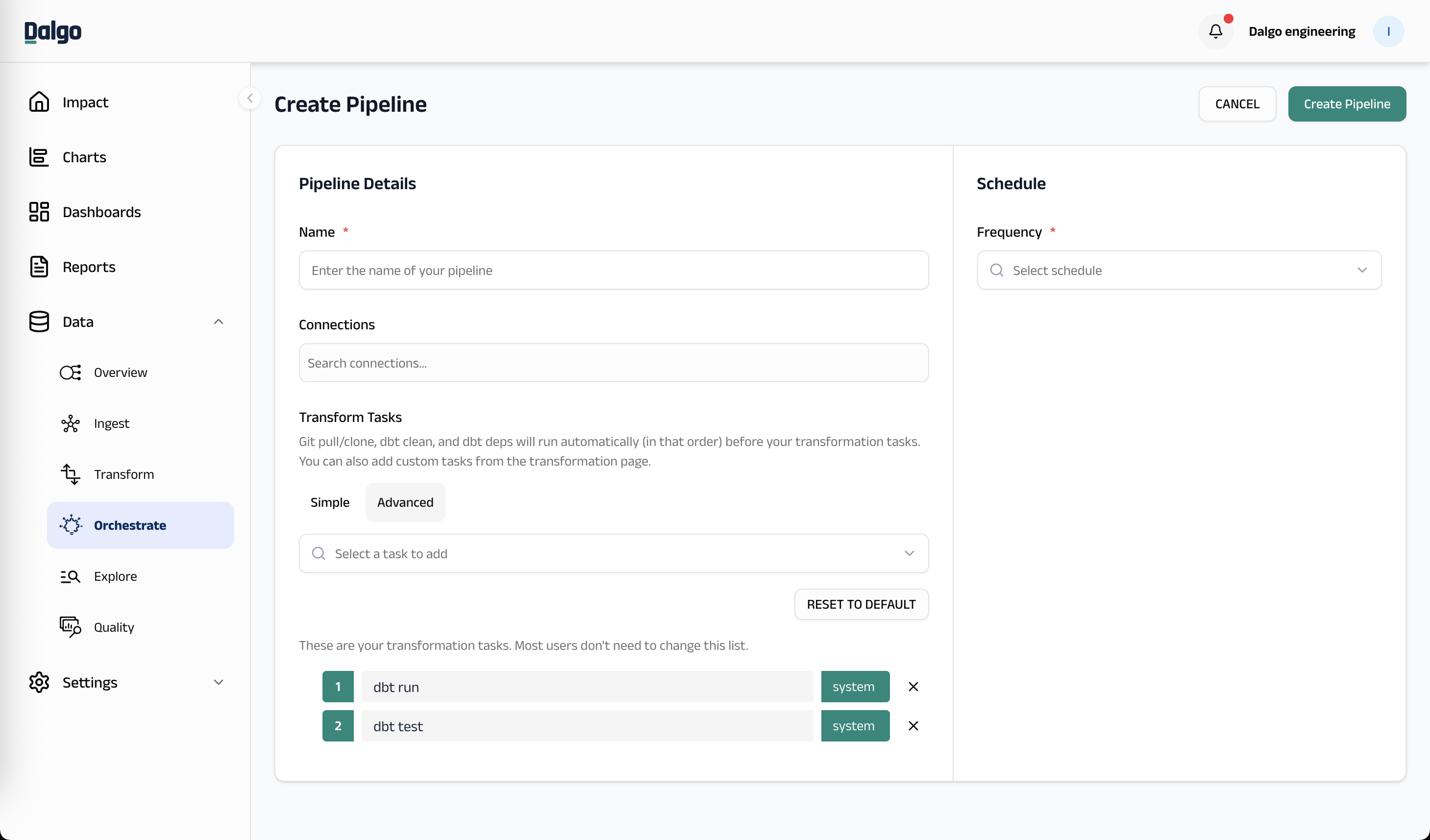The height and width of the screenshot is (840, 1430).
Task: Open Overview under Data
Action: (120, 372)
